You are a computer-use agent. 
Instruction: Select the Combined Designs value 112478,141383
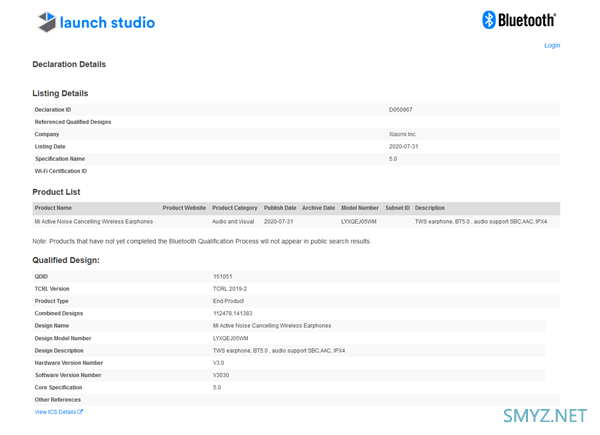point(232,313)
